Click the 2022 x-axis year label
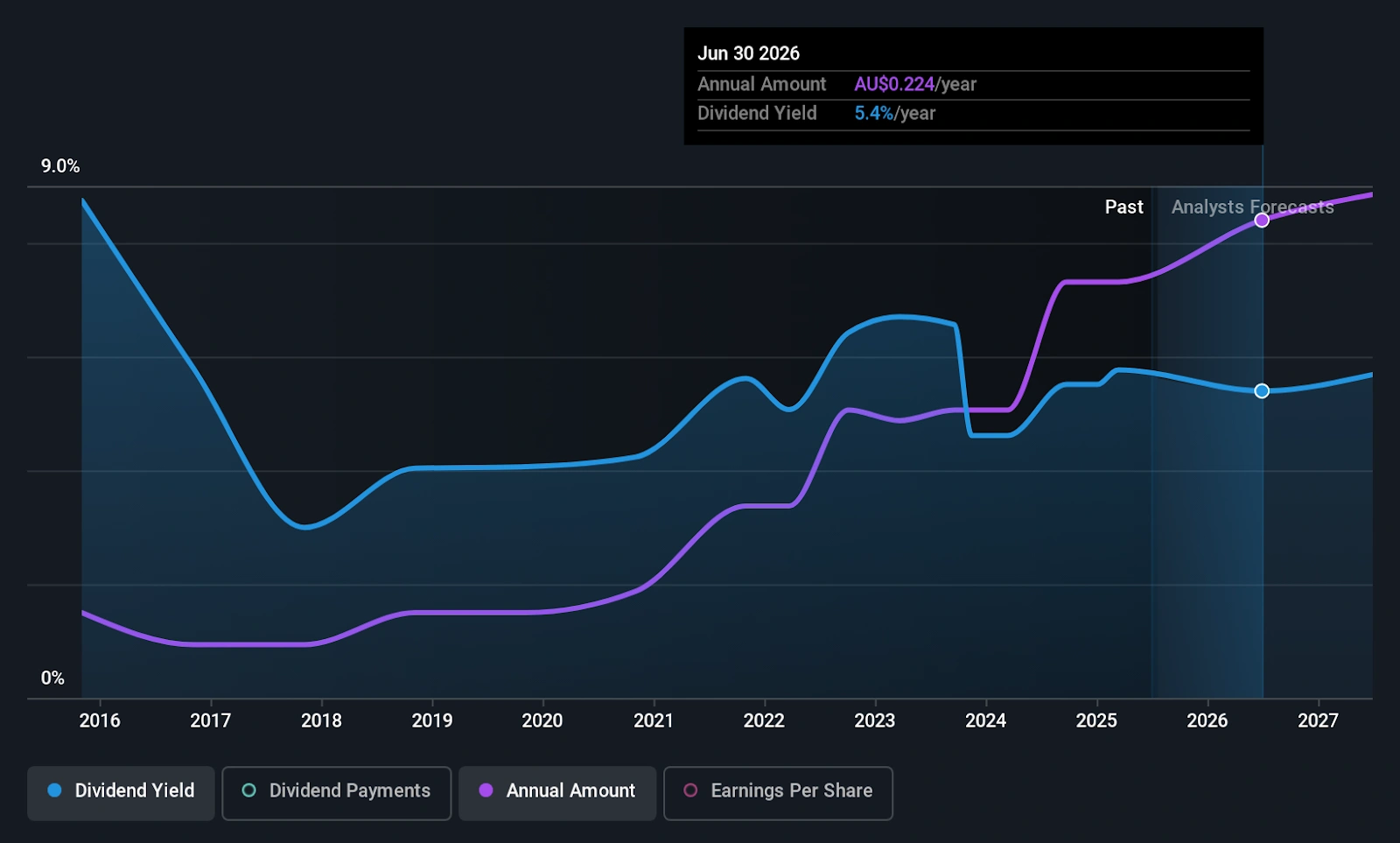The image size is (1400, 843). [x=764, y=720]
